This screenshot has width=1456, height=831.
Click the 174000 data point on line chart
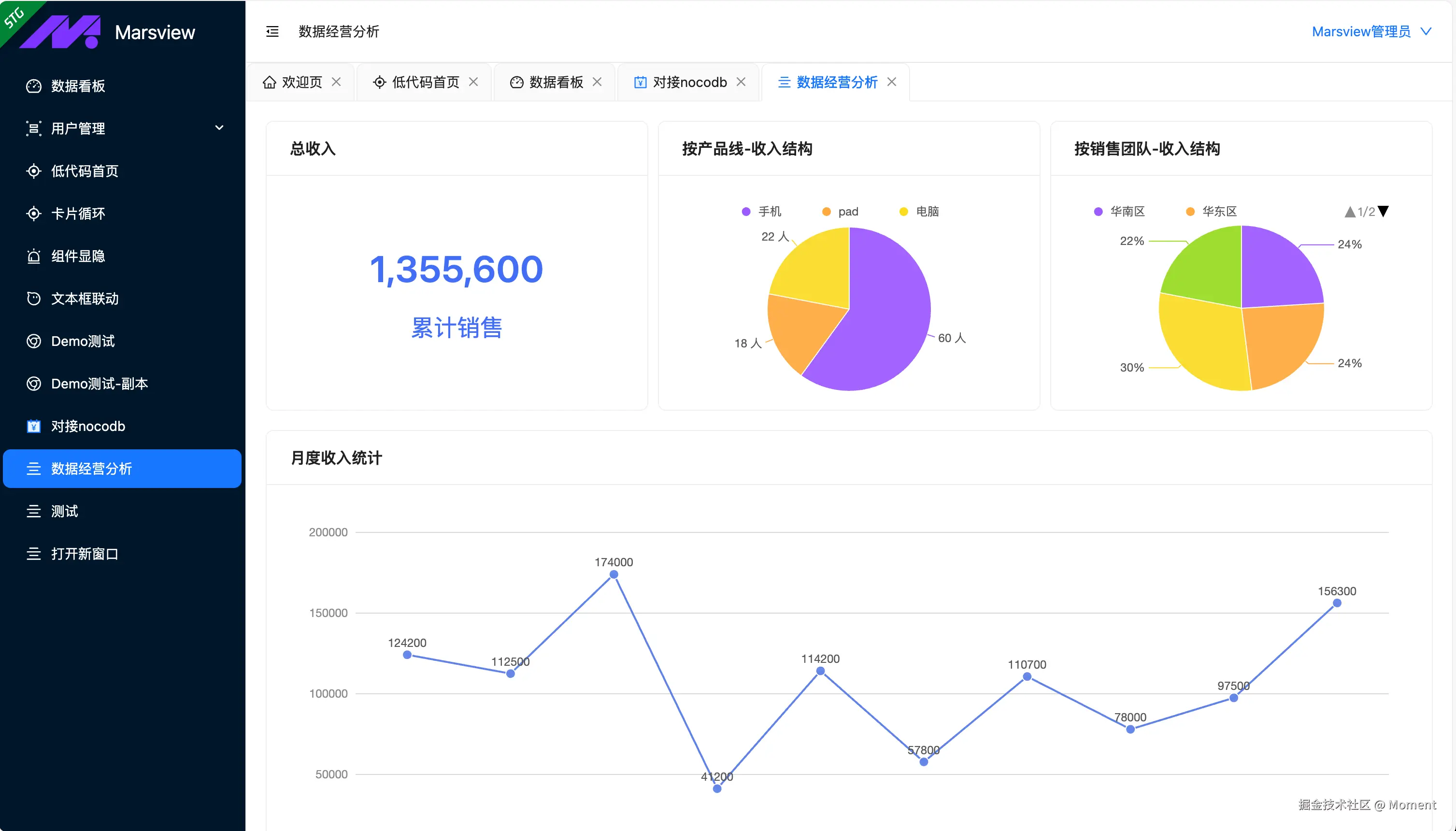click(614, 575)
